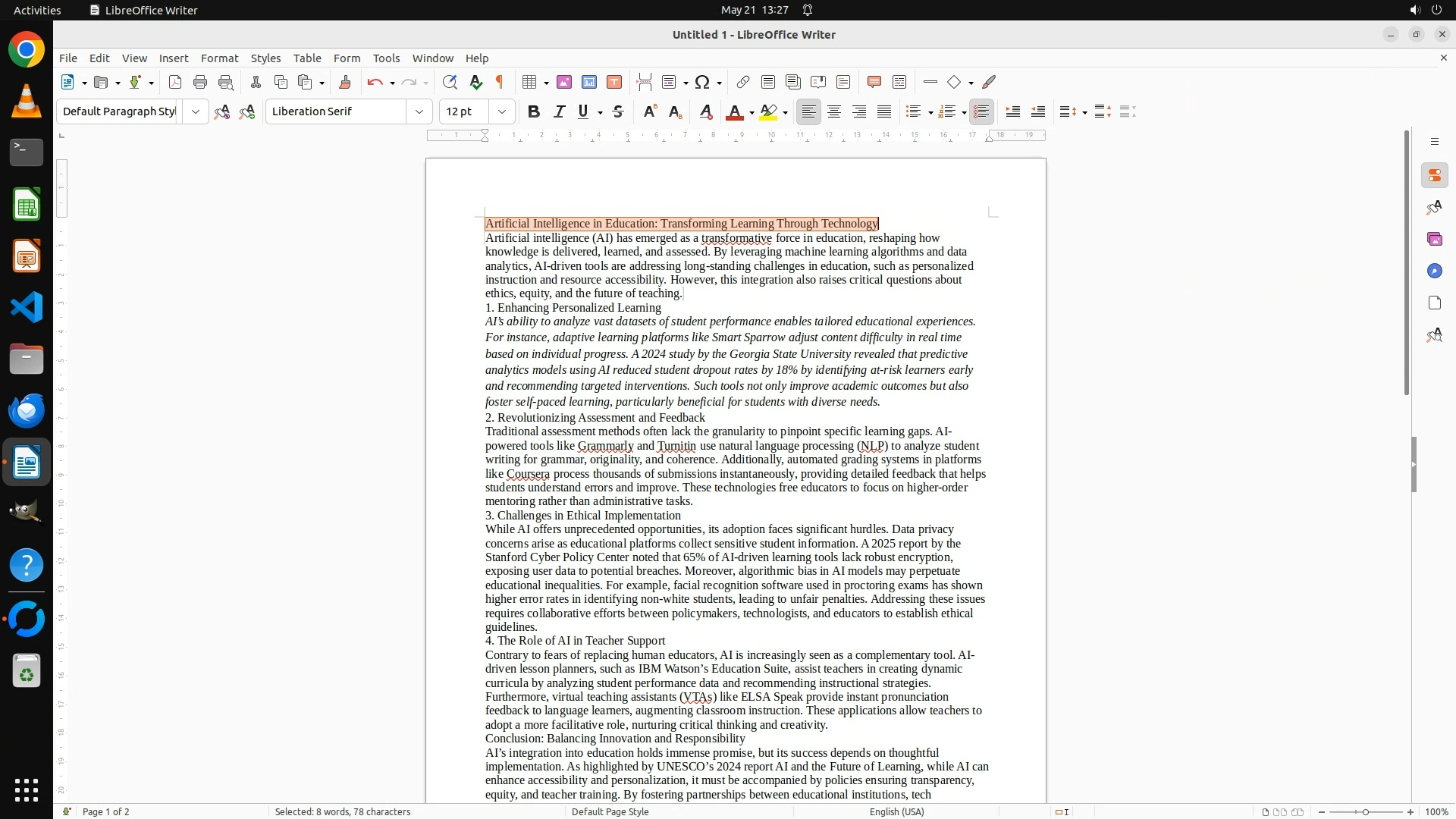Open Find and Replace tool
1456x819 pixels.
(x=450, y=82)
